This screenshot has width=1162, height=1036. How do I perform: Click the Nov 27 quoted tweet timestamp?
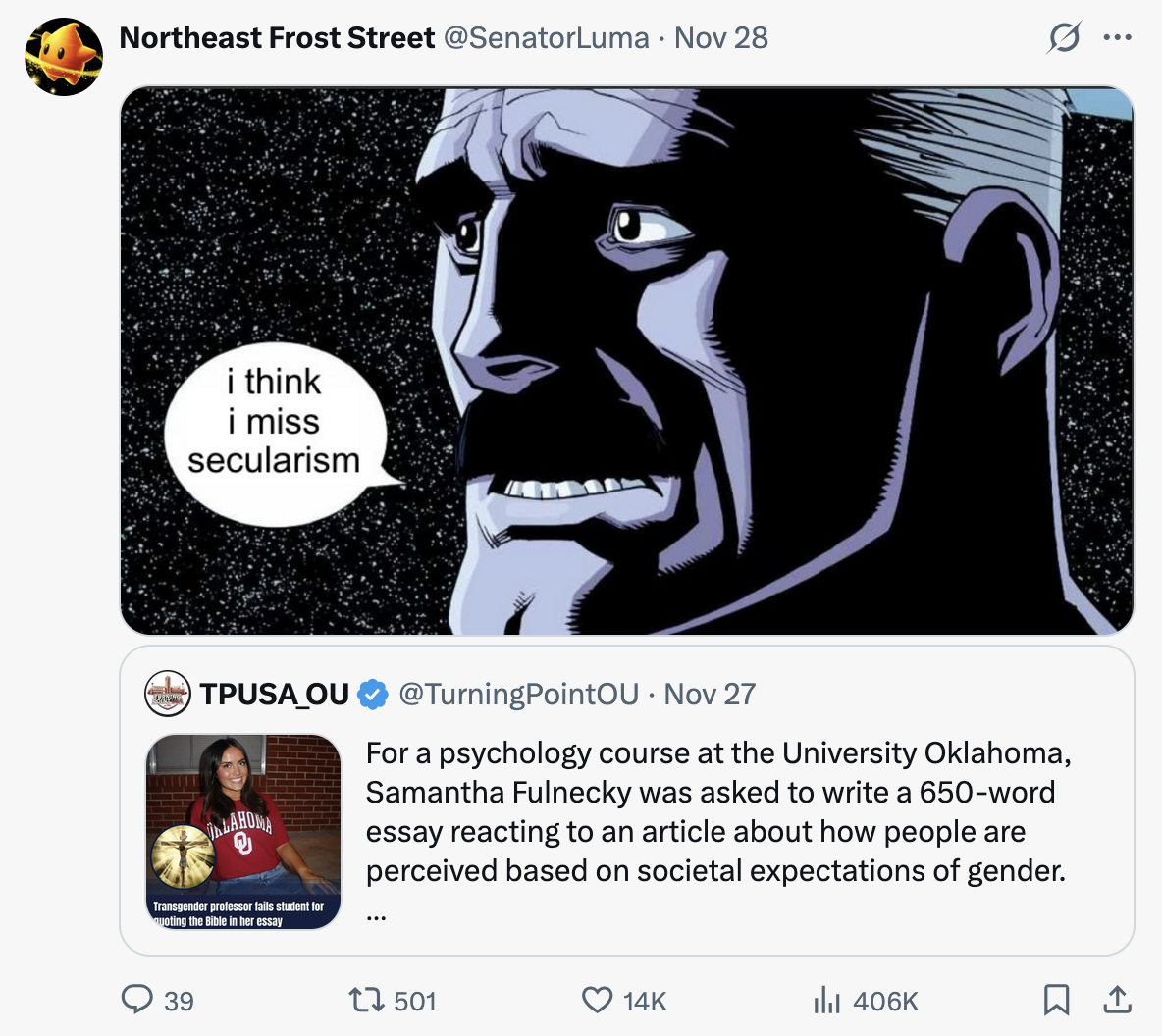coord(710,694)
